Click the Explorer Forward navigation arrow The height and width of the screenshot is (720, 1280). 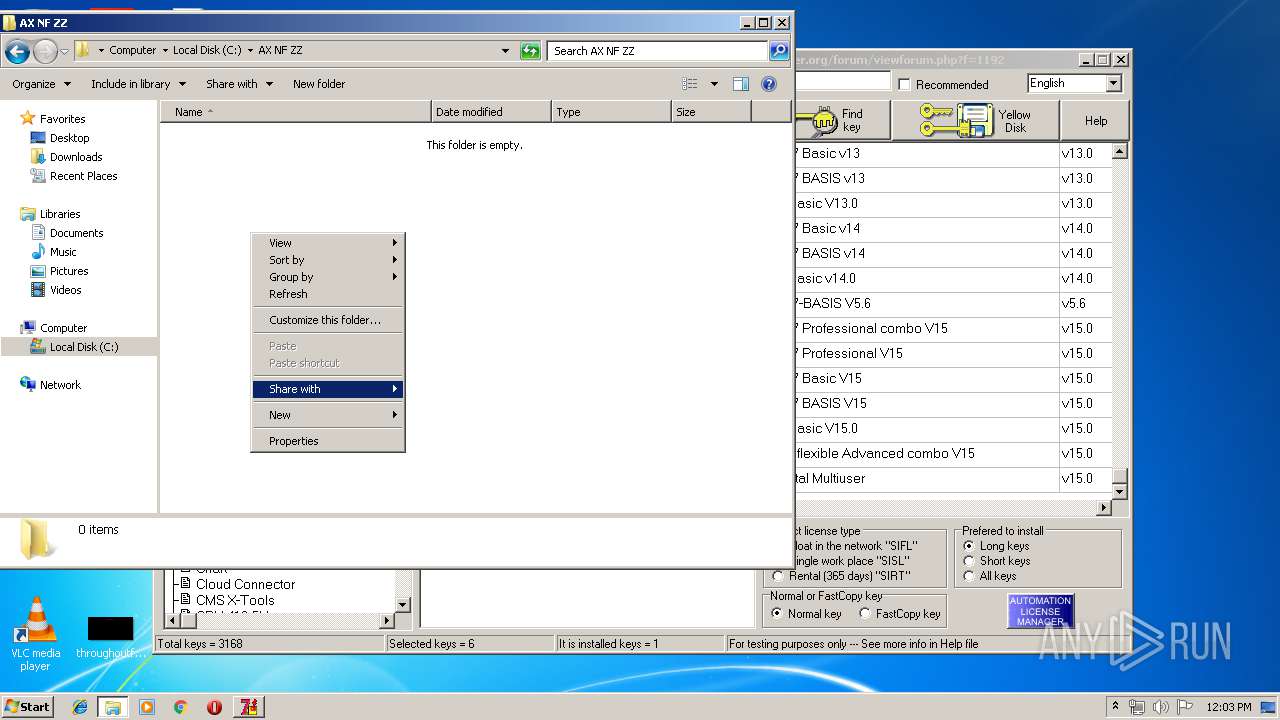[x=45, y=51]
